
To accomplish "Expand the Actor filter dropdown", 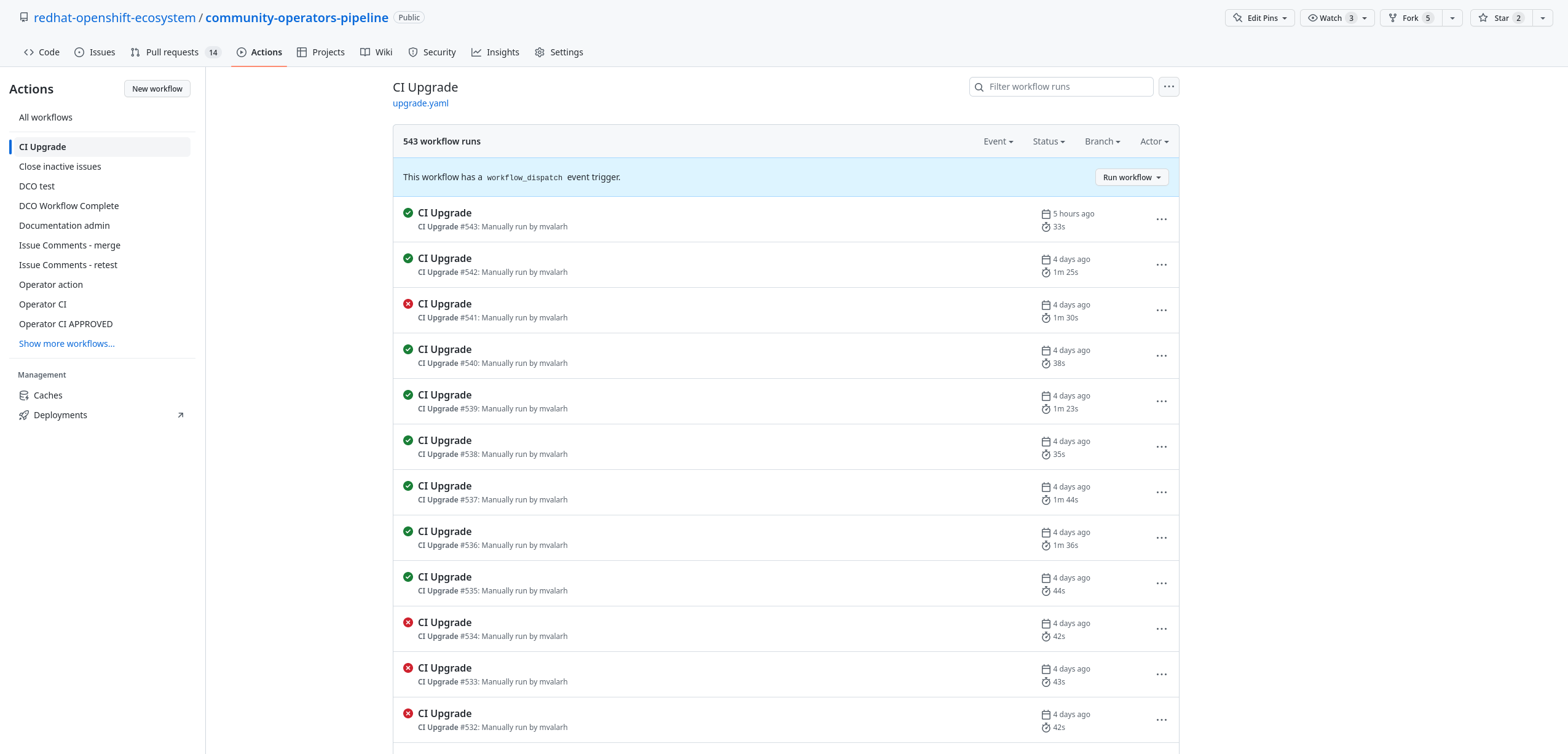I will tap(1154, 141).
